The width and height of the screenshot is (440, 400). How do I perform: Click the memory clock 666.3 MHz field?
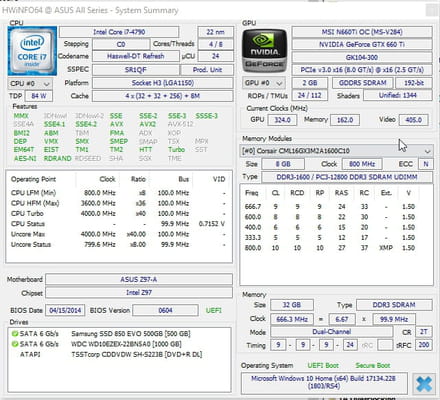point(292,319)
